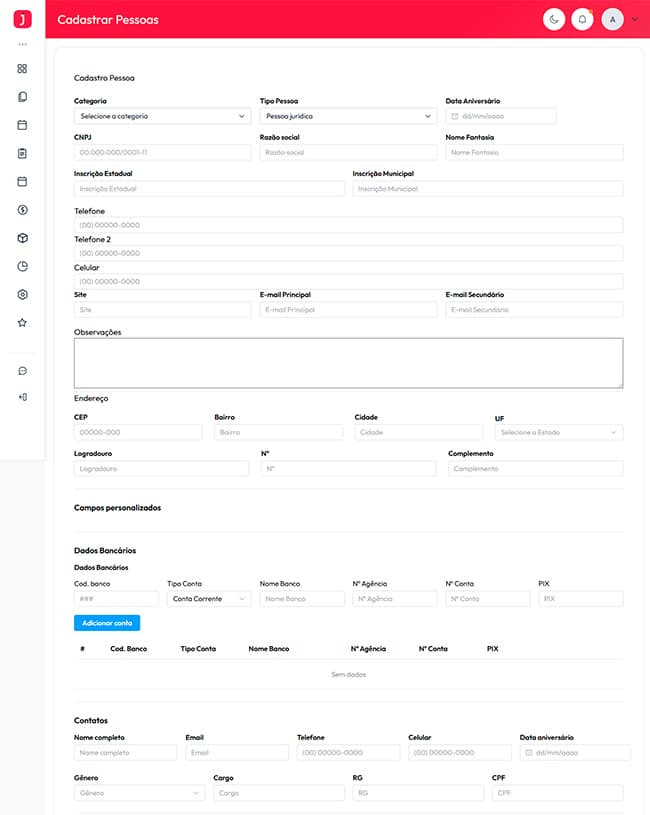This screenshot has width=650, height=815.
Task: Click the Site input field
Action: pyautogui.click(x=163, y=310)
